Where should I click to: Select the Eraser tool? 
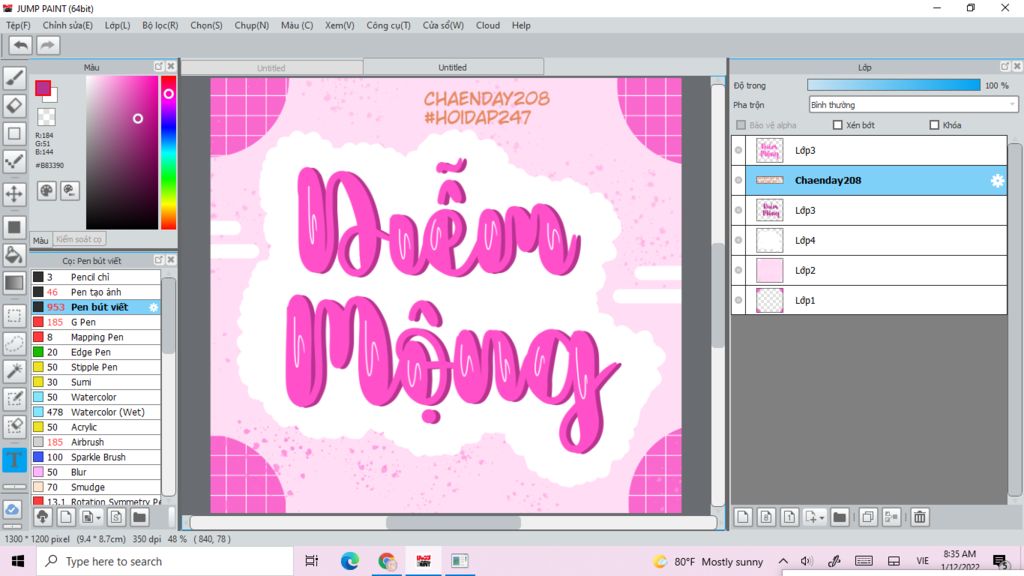(14, 105)
